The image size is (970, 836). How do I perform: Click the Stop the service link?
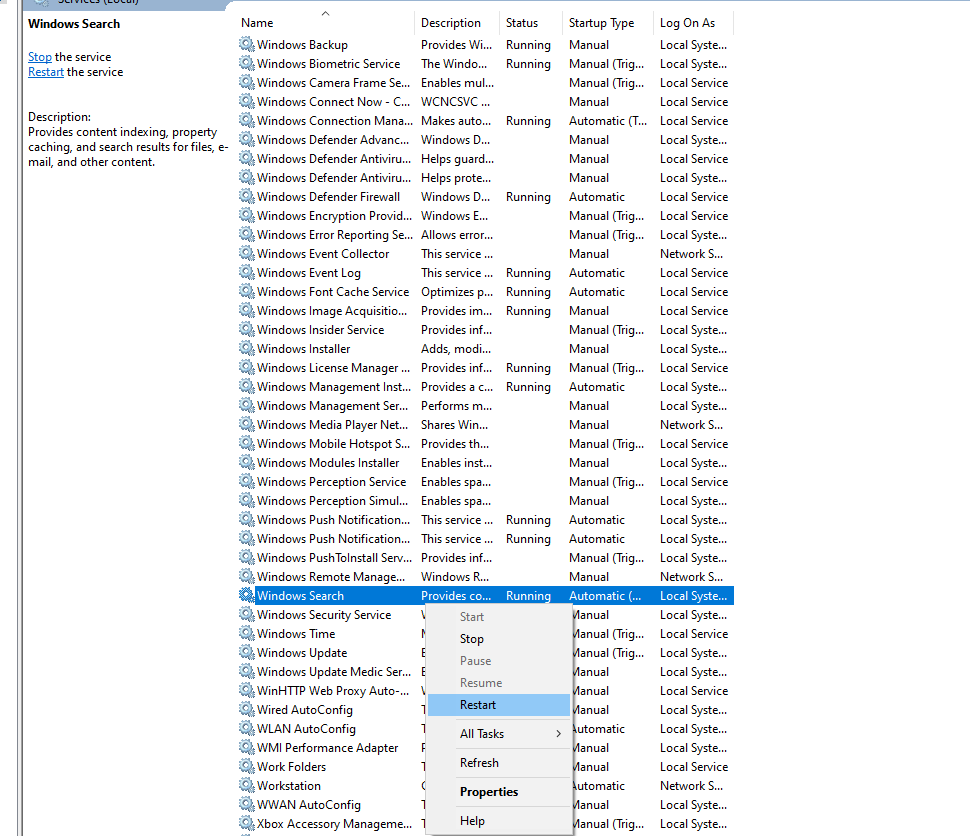click(40, 56)
